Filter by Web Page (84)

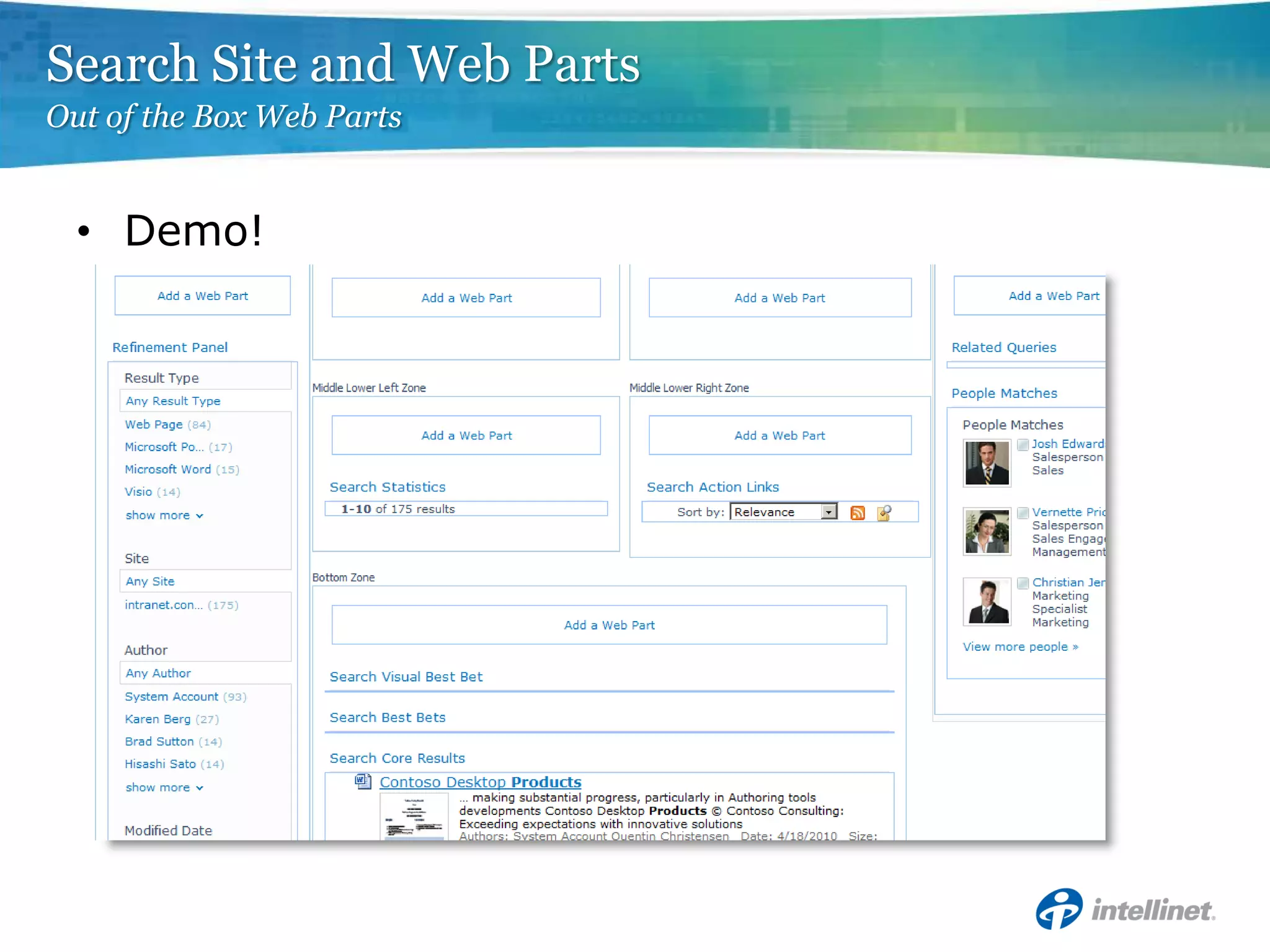pyautogui.click(x=168, y=425)
